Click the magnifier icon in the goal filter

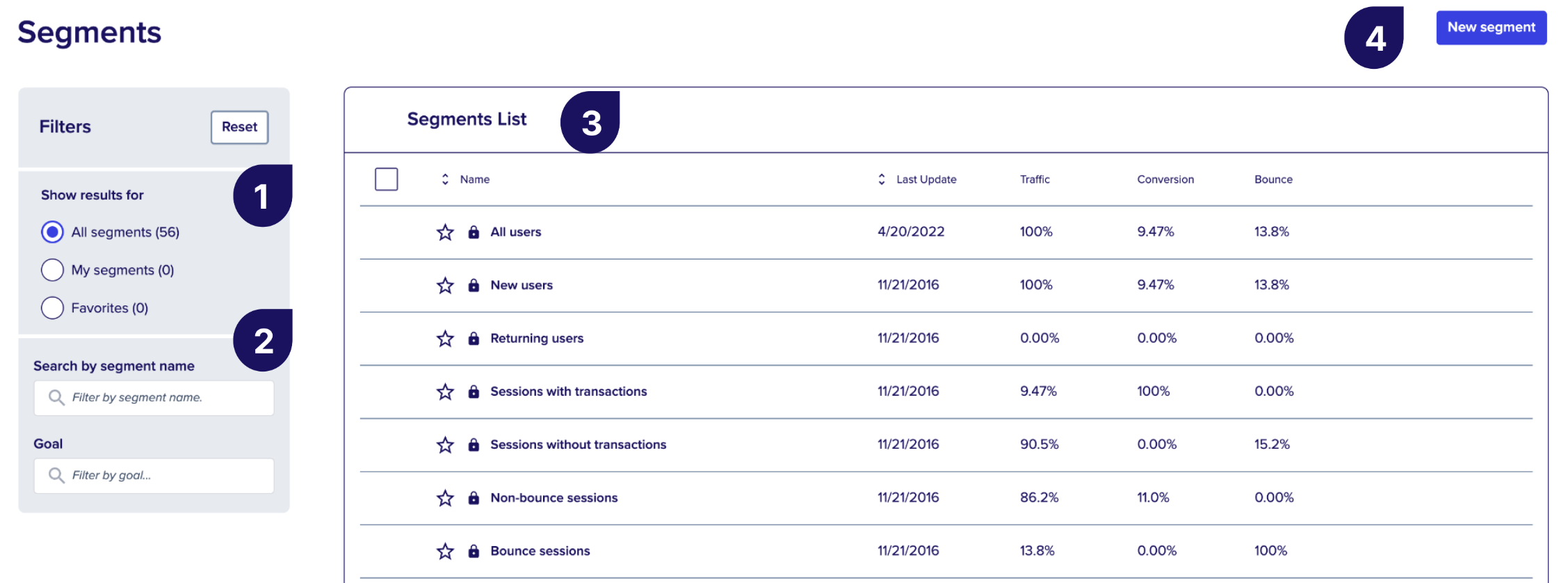point(56,476)
